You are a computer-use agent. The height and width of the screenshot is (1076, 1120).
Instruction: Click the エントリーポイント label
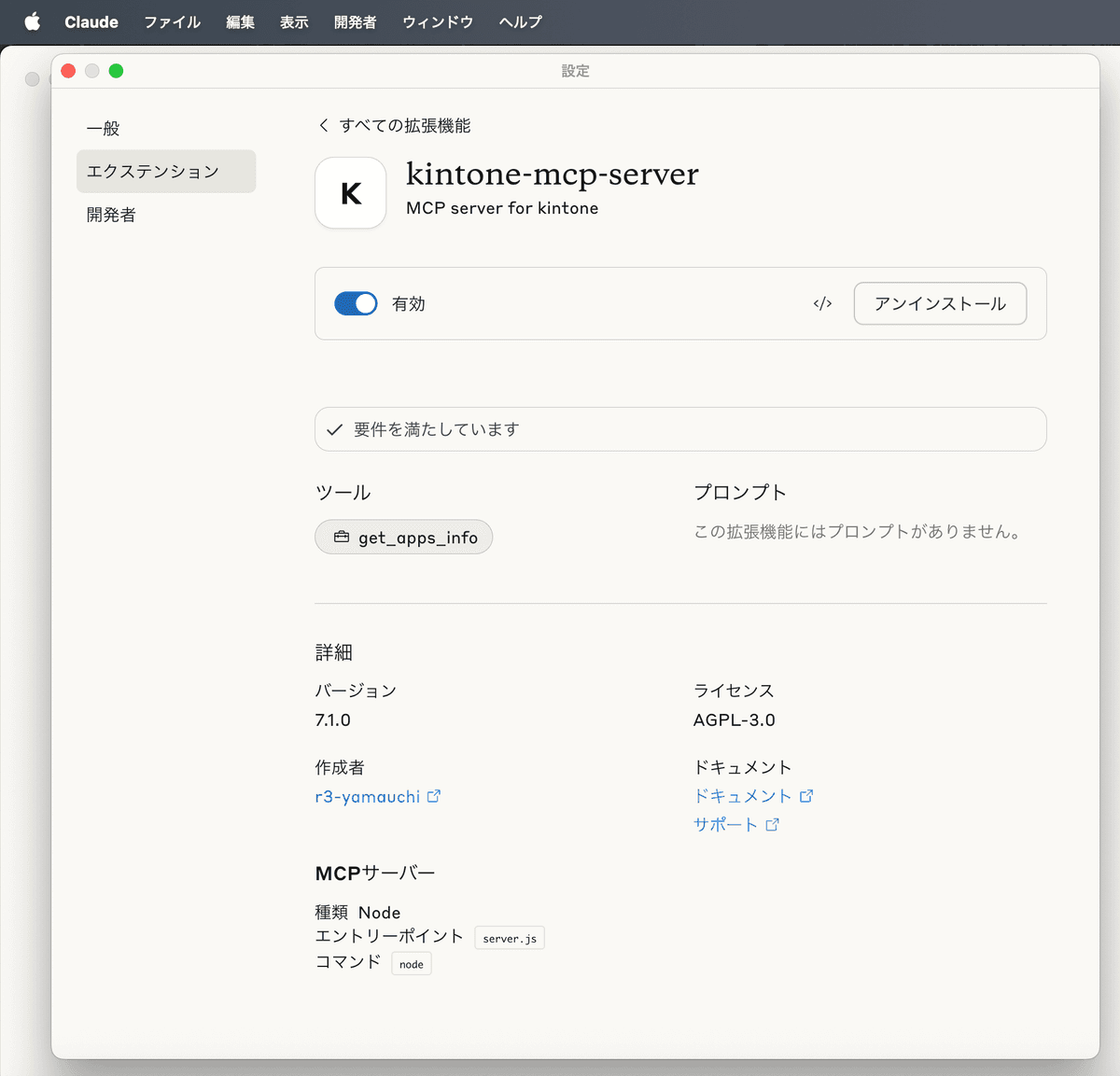click(x=389, y=936)
